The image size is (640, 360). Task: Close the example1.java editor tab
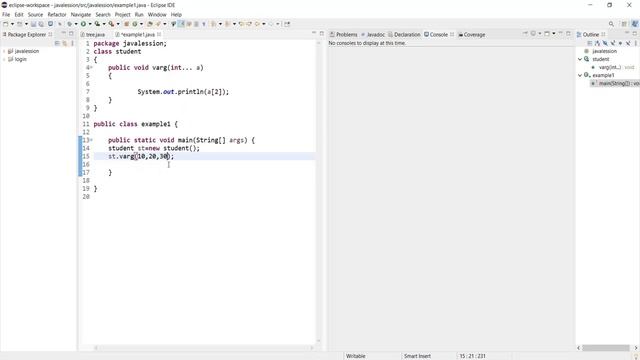click(x=159, y=35)
